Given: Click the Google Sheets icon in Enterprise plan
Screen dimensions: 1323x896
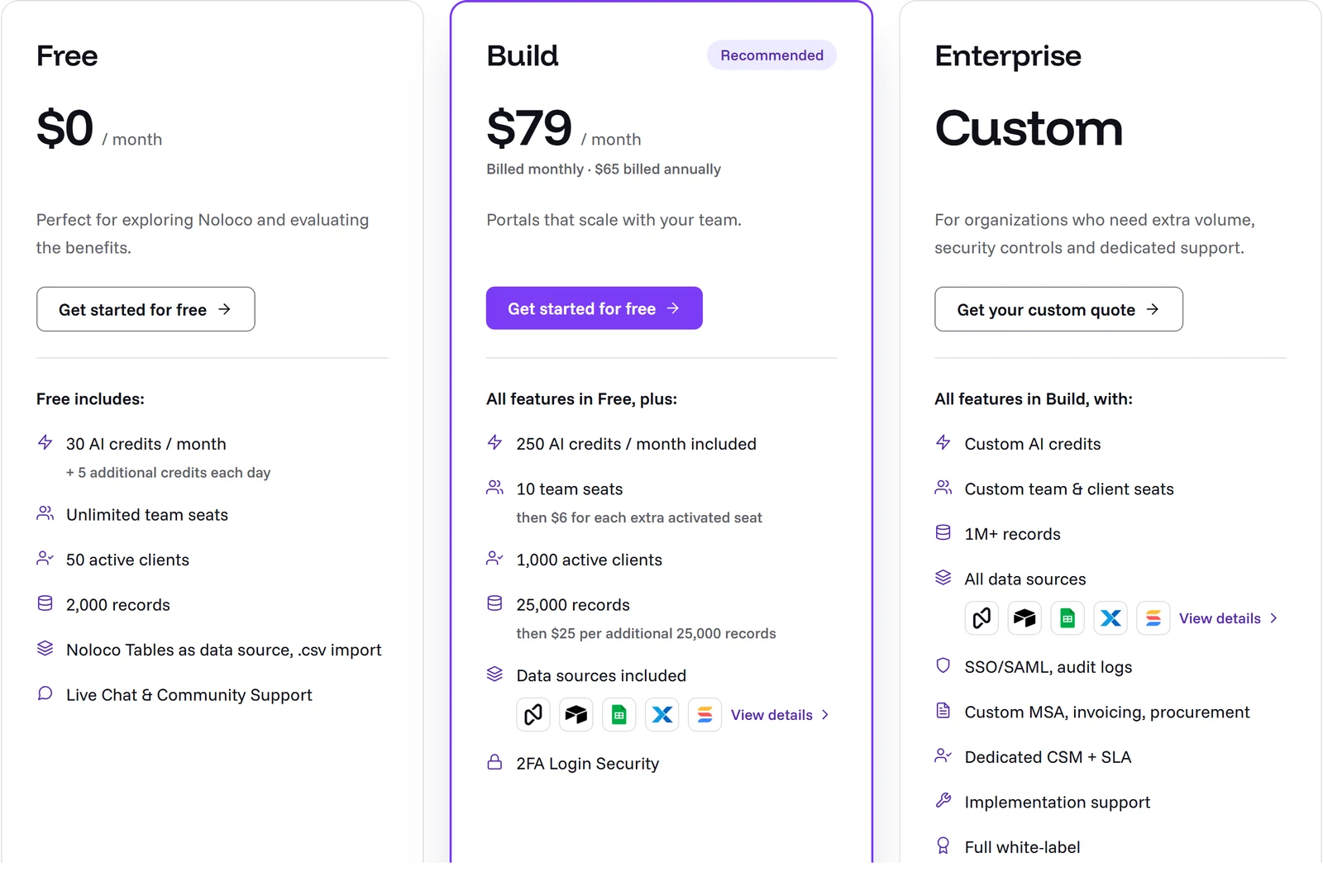Looking at the screenshot, I should click(x=1067, y=618).
